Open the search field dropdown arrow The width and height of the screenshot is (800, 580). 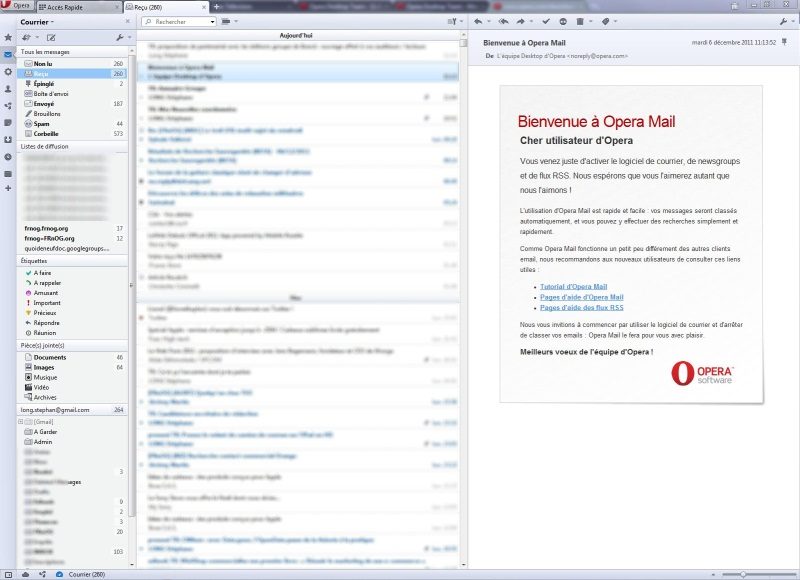click(211, 21)
